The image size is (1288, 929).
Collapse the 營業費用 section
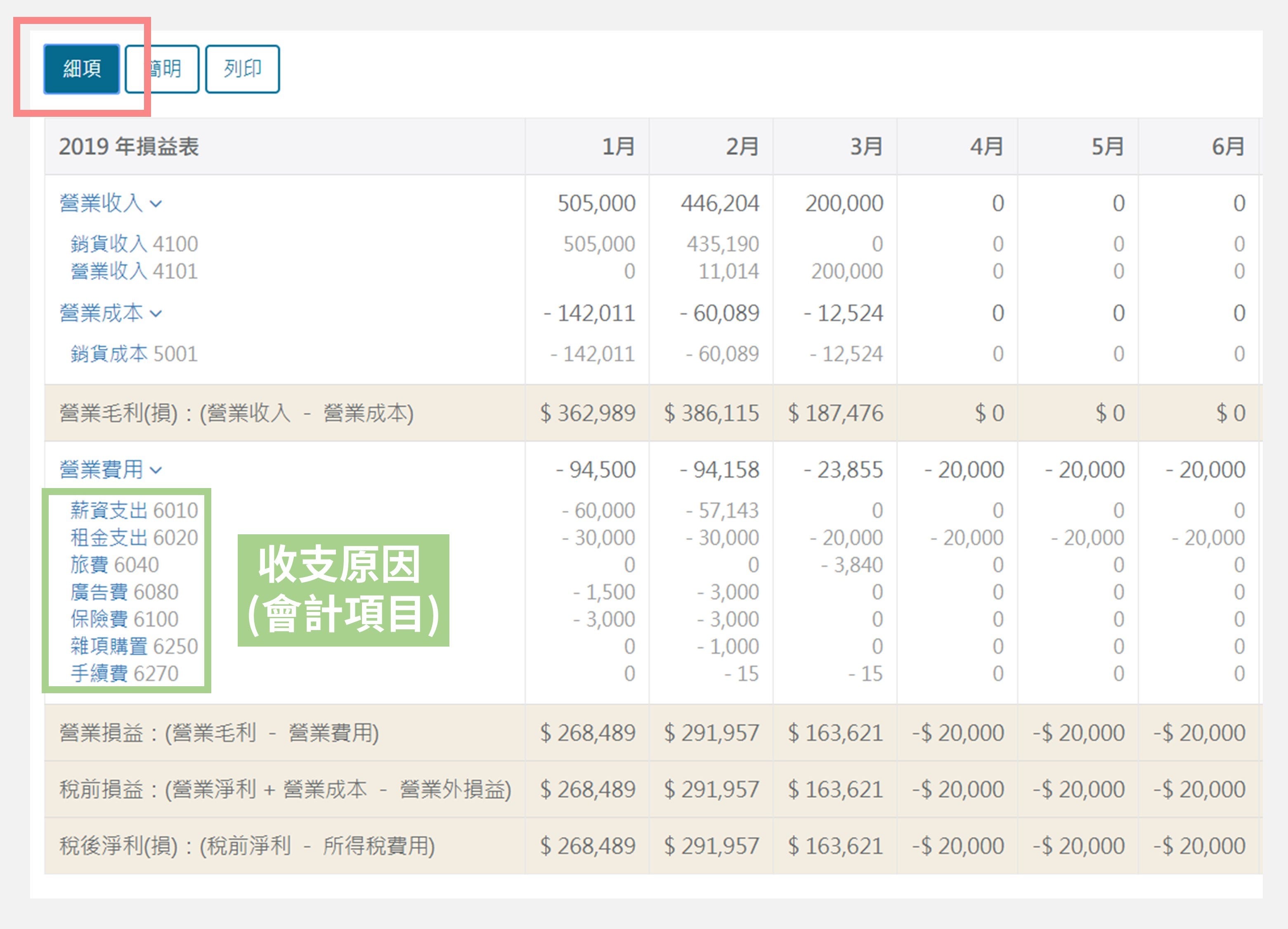[x=111, y=469]
